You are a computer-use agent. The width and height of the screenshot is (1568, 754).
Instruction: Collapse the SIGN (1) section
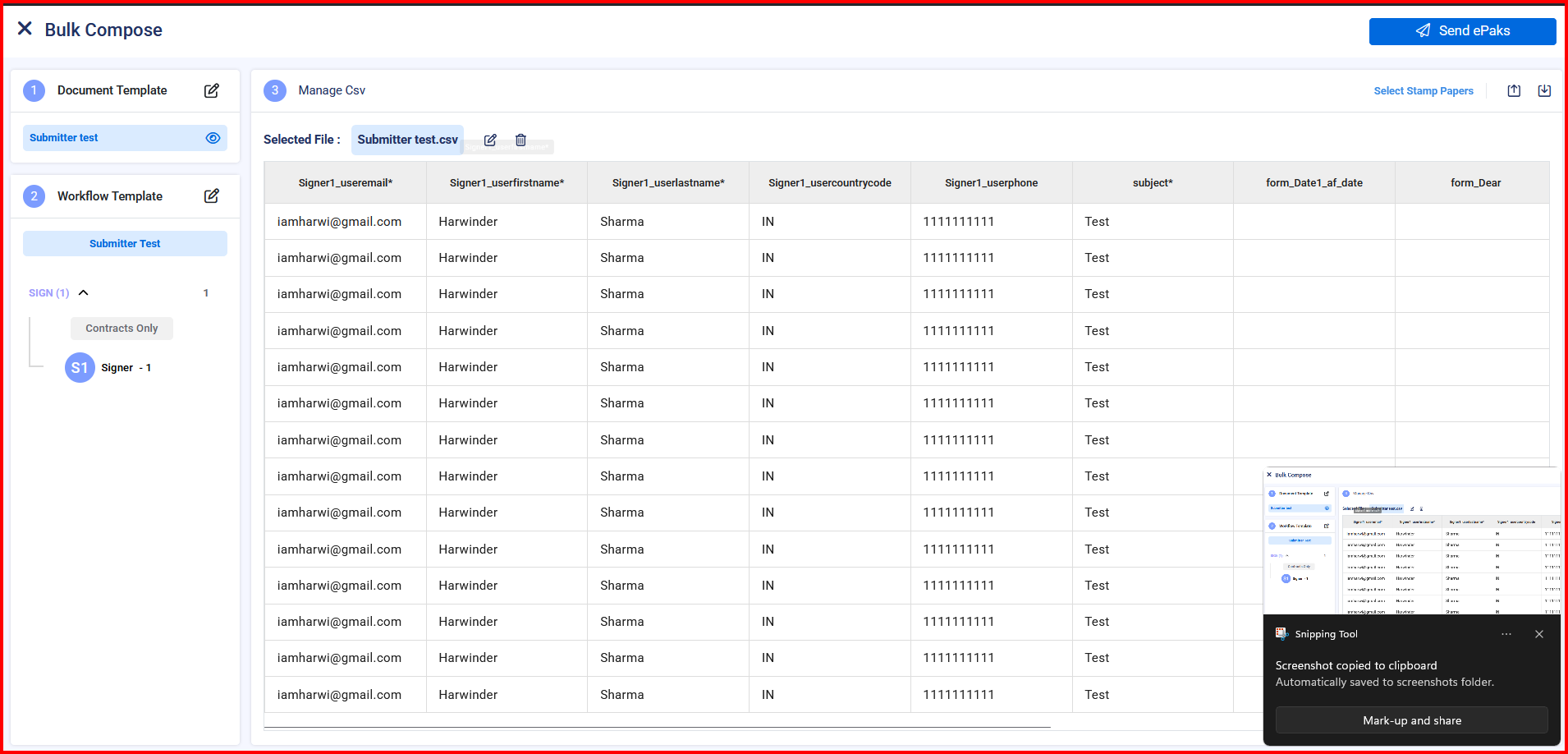(x=83, y=293)
